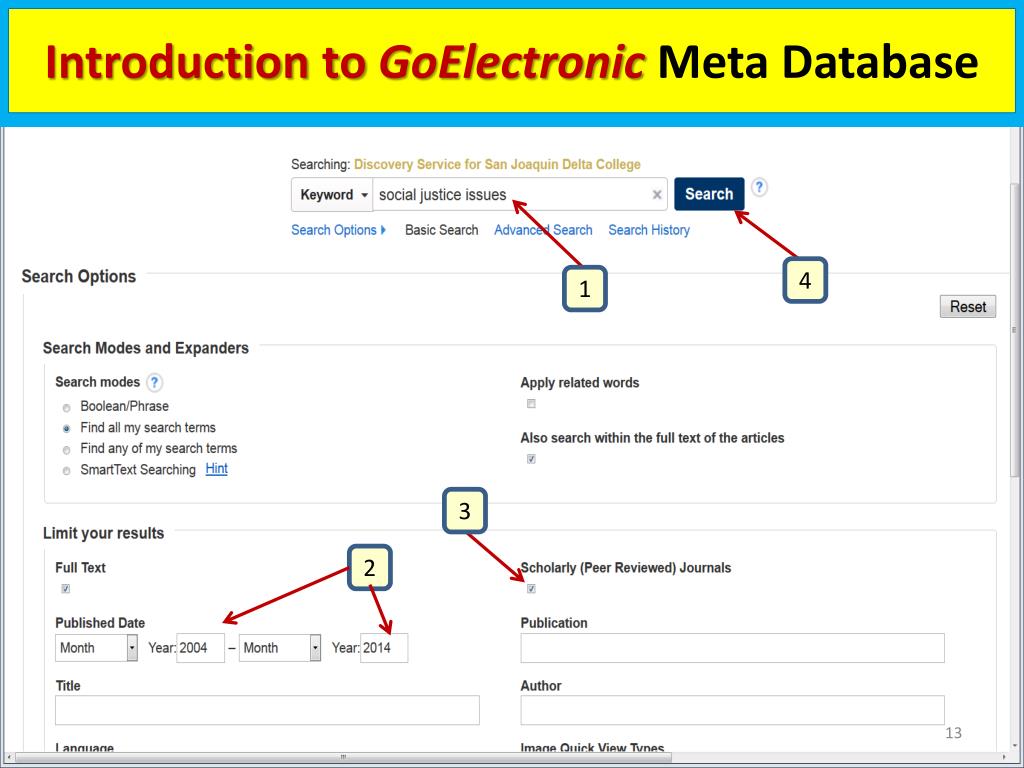Select the Boolean/Phrase search mode
The width and height of the screenshot is (1024, 768).
[x=66, y=408]
